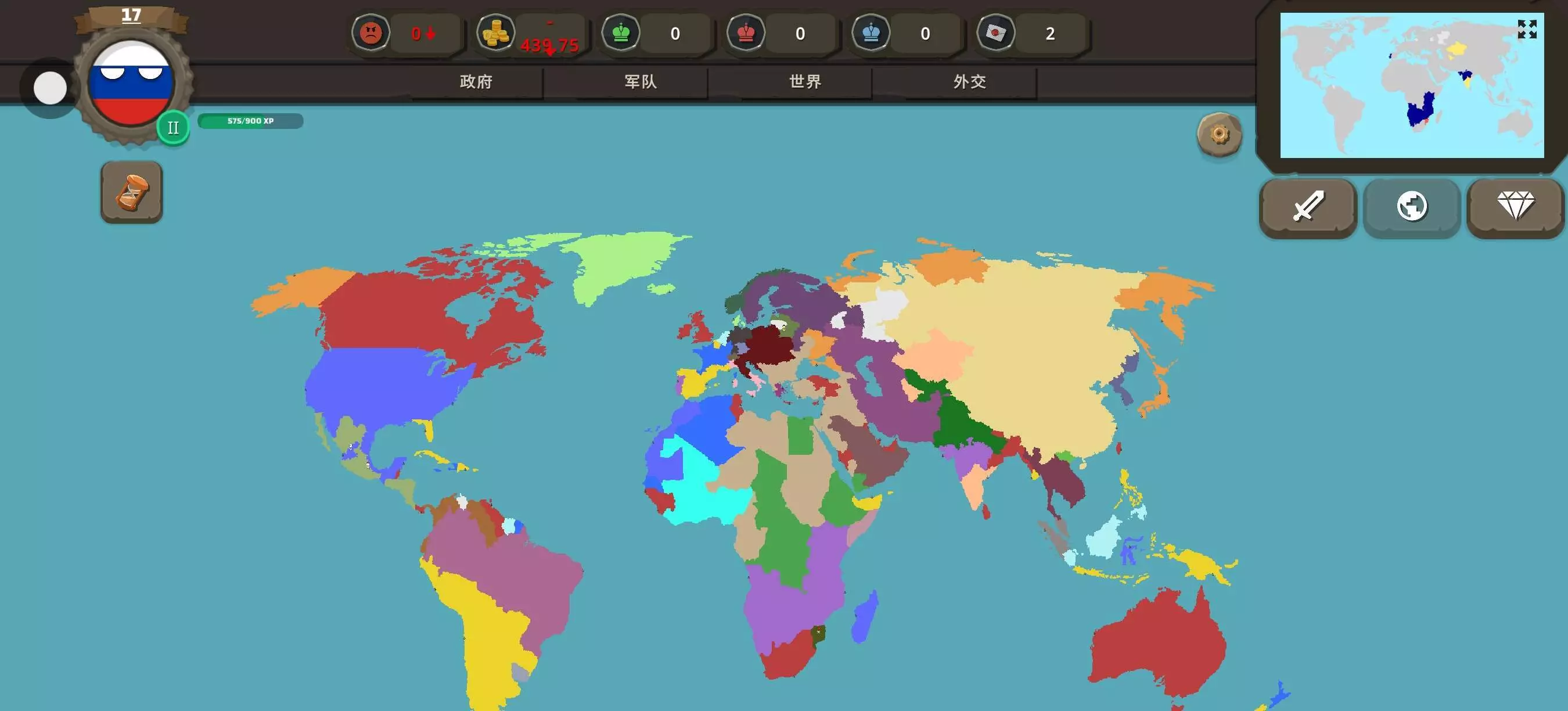The image size is (1568, 711).
Task: Click the hourglass next turn button
Action: [131, 192]
